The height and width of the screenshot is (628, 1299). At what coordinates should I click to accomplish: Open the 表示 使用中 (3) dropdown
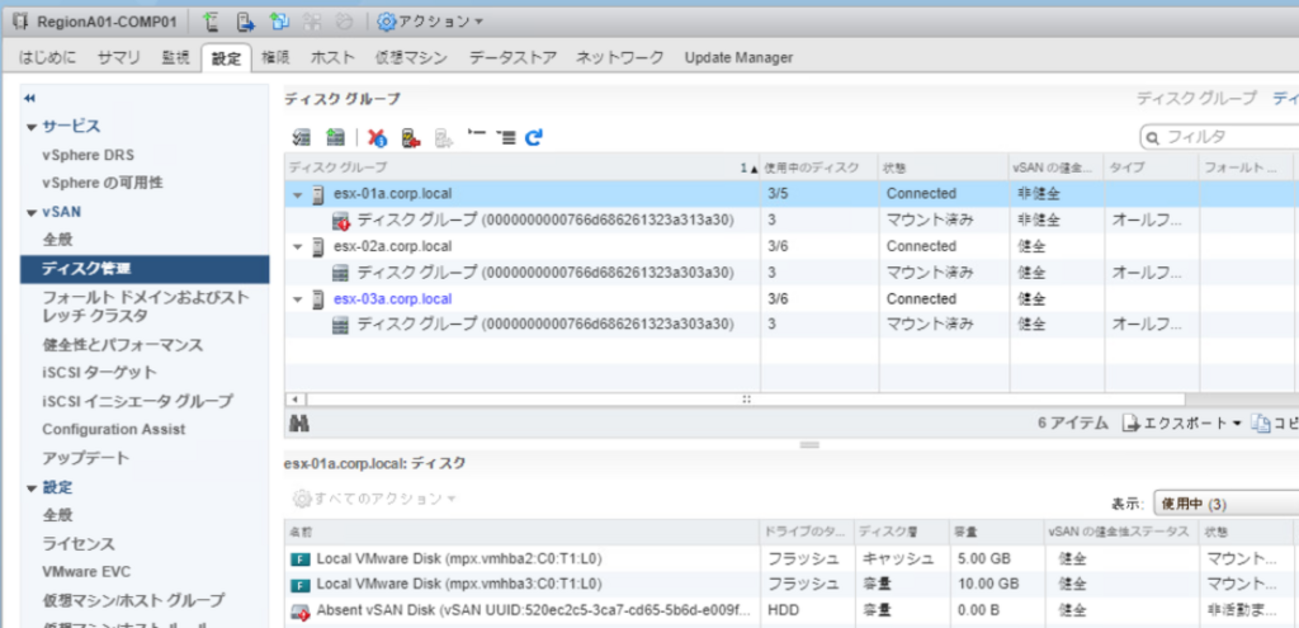pos(1225,504)
